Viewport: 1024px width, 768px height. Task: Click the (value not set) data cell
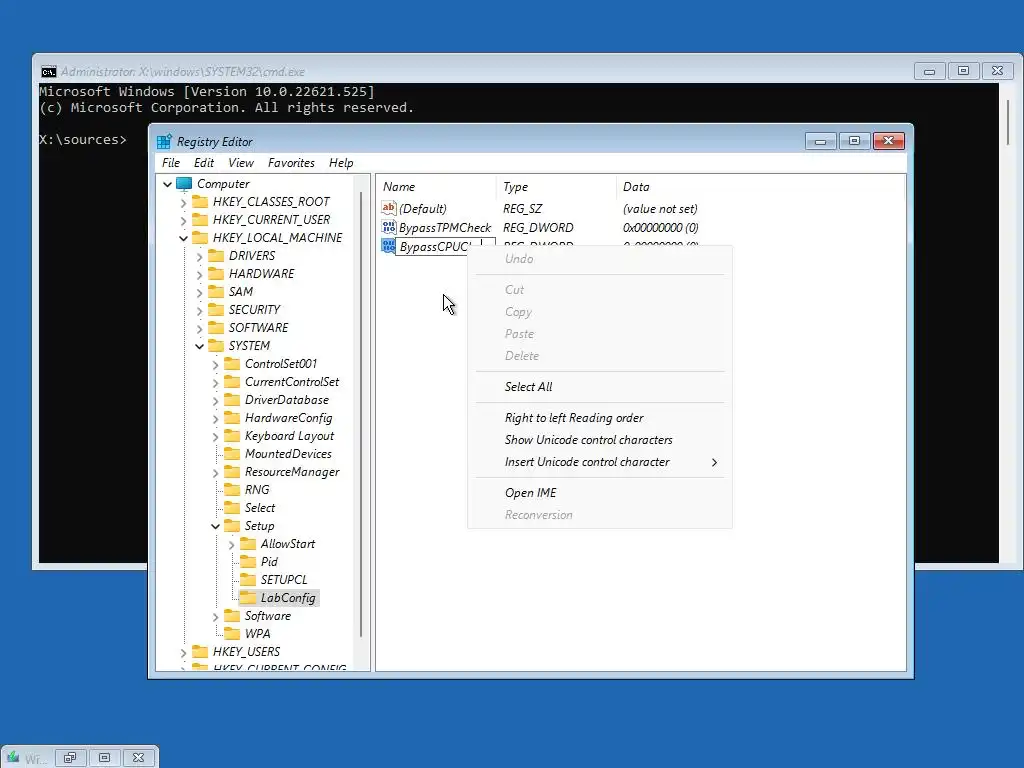point(660,209)
